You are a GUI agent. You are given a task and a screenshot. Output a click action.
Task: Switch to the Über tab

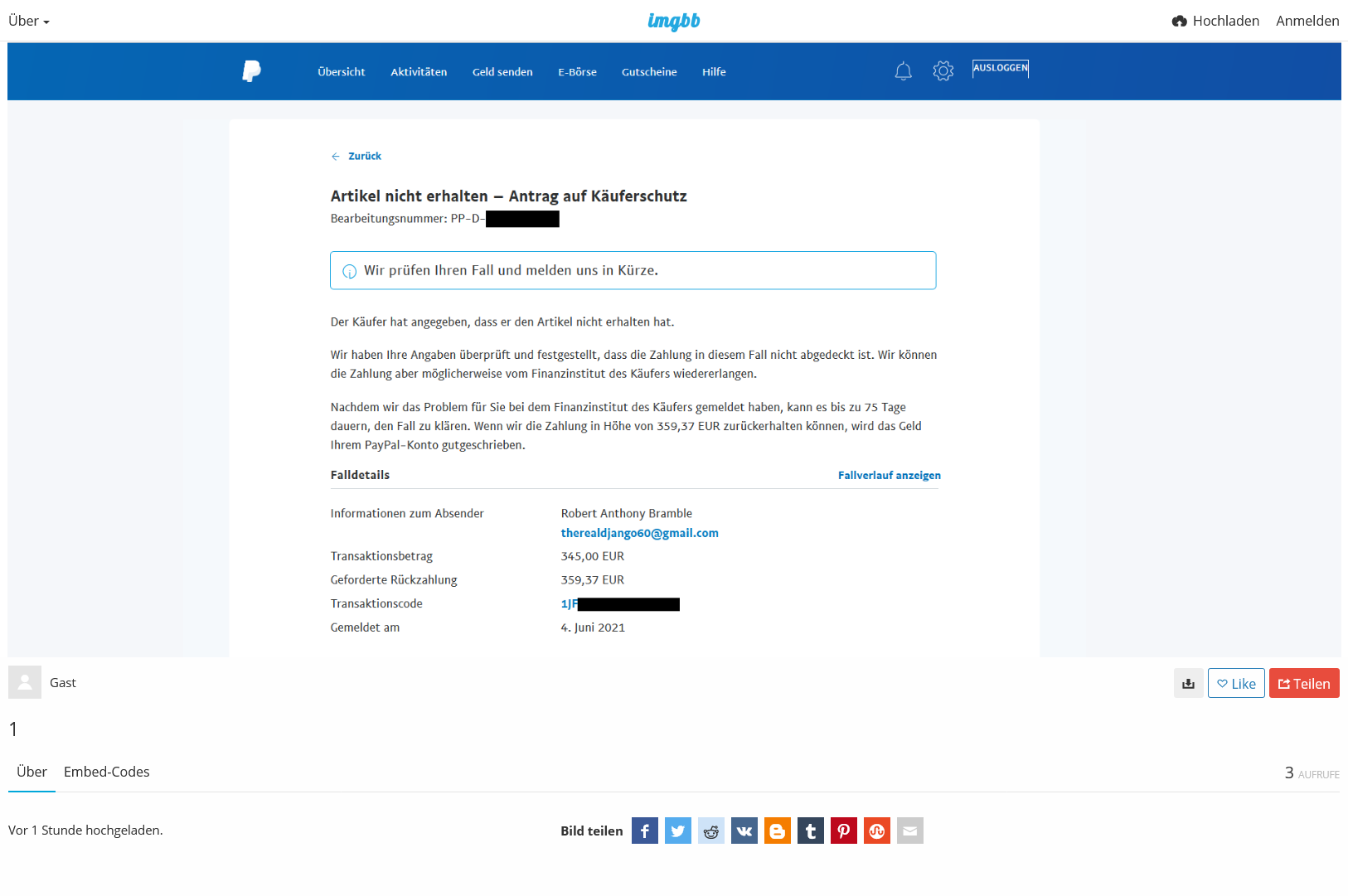pyautogui.click(x=32, y=772)
